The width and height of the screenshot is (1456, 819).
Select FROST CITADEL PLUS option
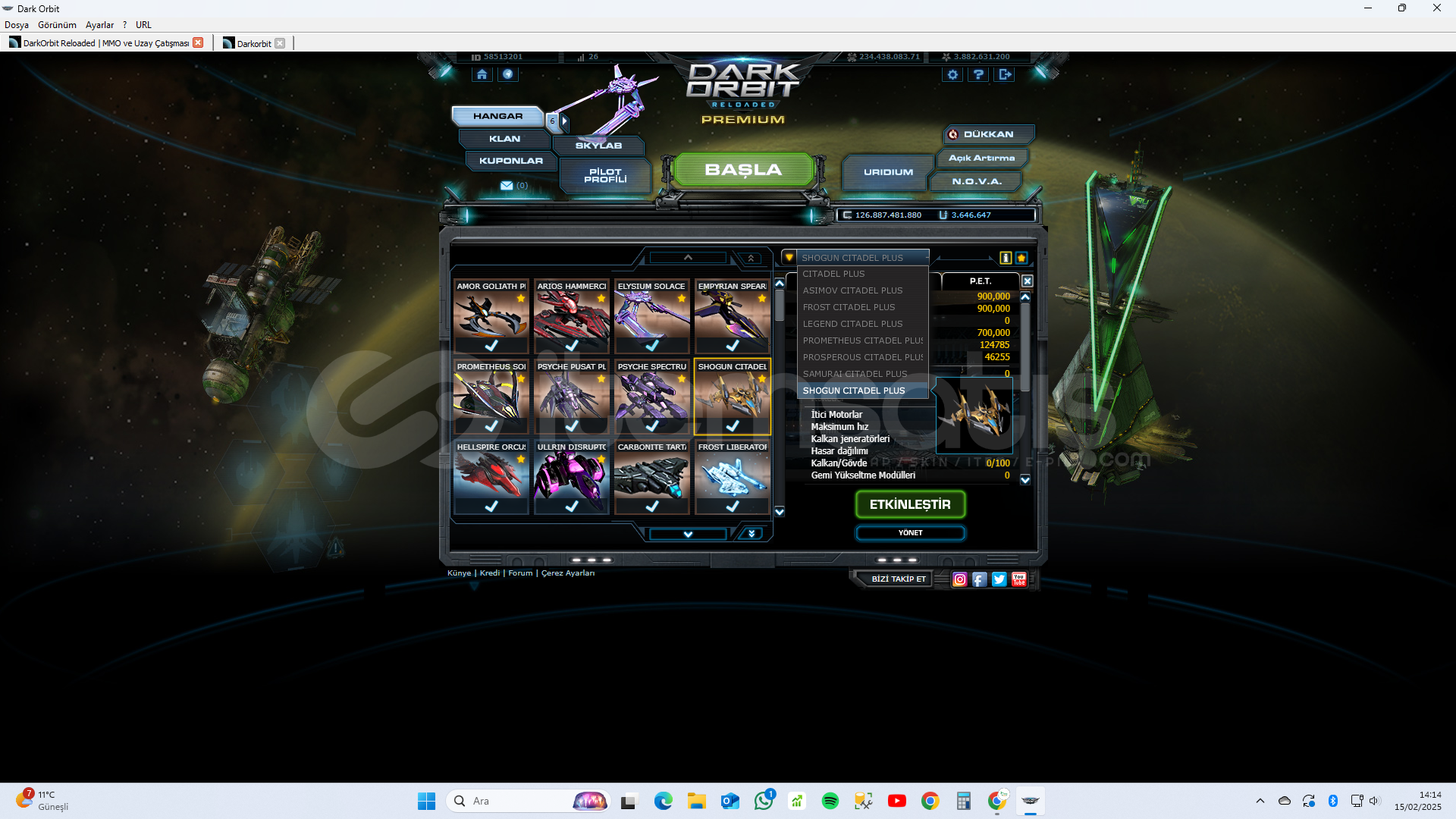[863, 307]
